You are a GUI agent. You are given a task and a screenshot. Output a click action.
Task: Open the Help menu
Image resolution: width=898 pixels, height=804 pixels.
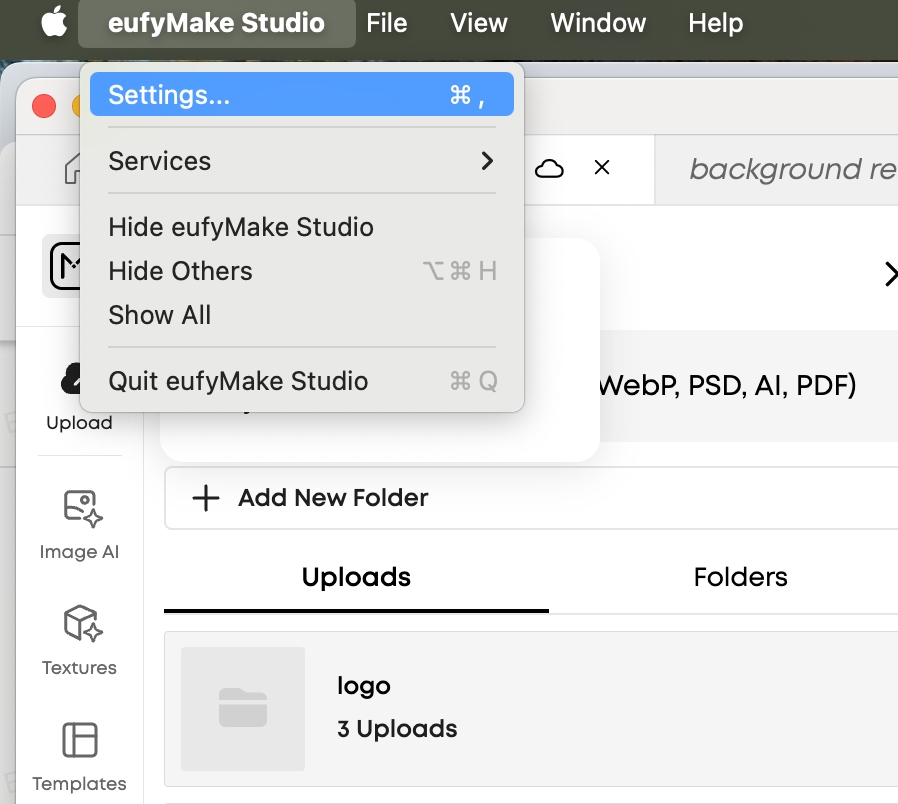point(715,23)
